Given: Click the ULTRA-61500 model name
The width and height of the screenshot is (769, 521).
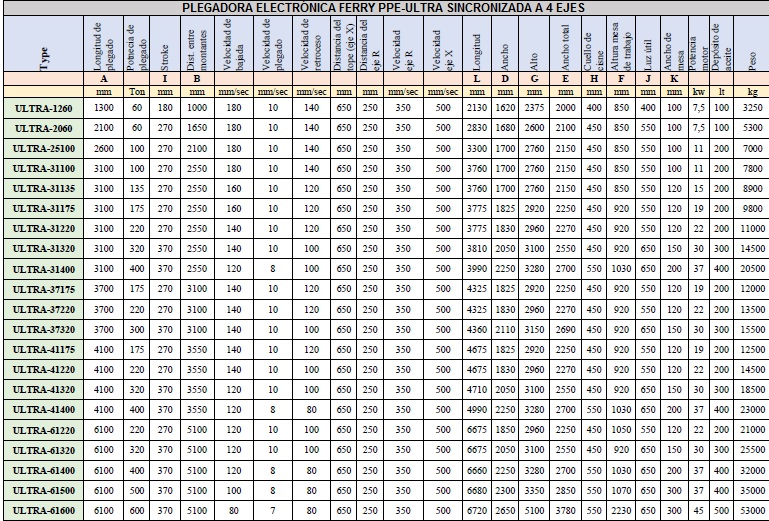Looking at the screenshot, I should [x=43, y=491].
